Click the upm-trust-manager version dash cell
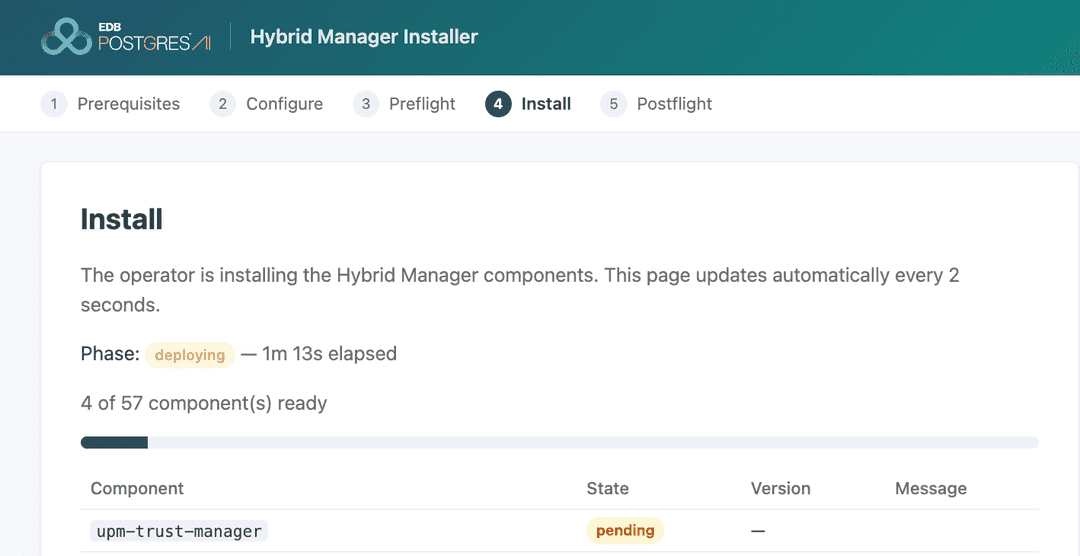 click(x=758, y=531)
